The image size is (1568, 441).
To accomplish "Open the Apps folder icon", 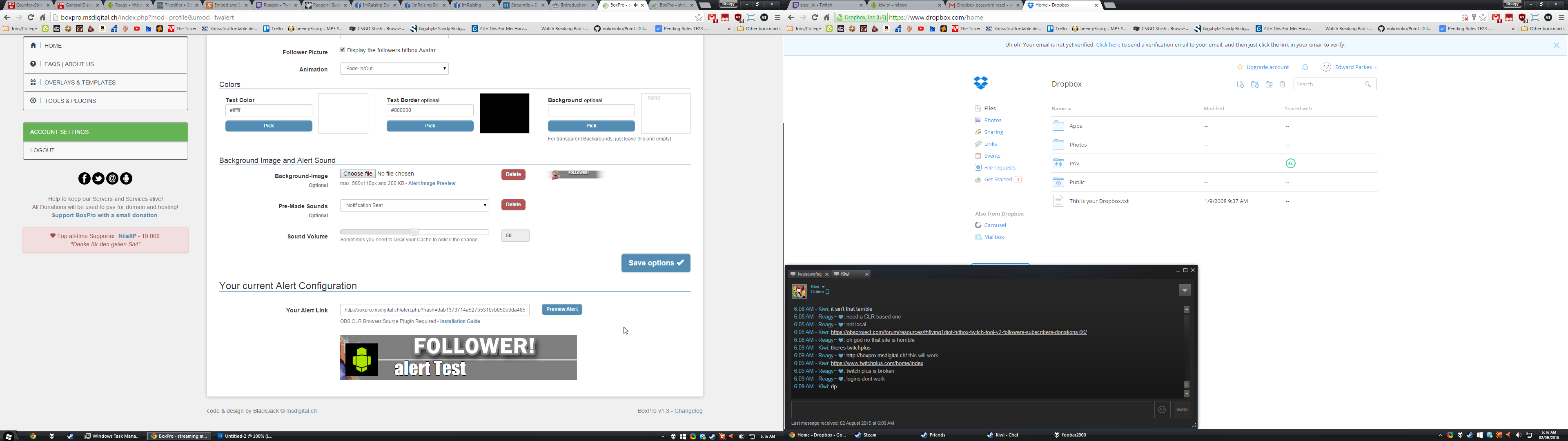I will click(1058, 125).
